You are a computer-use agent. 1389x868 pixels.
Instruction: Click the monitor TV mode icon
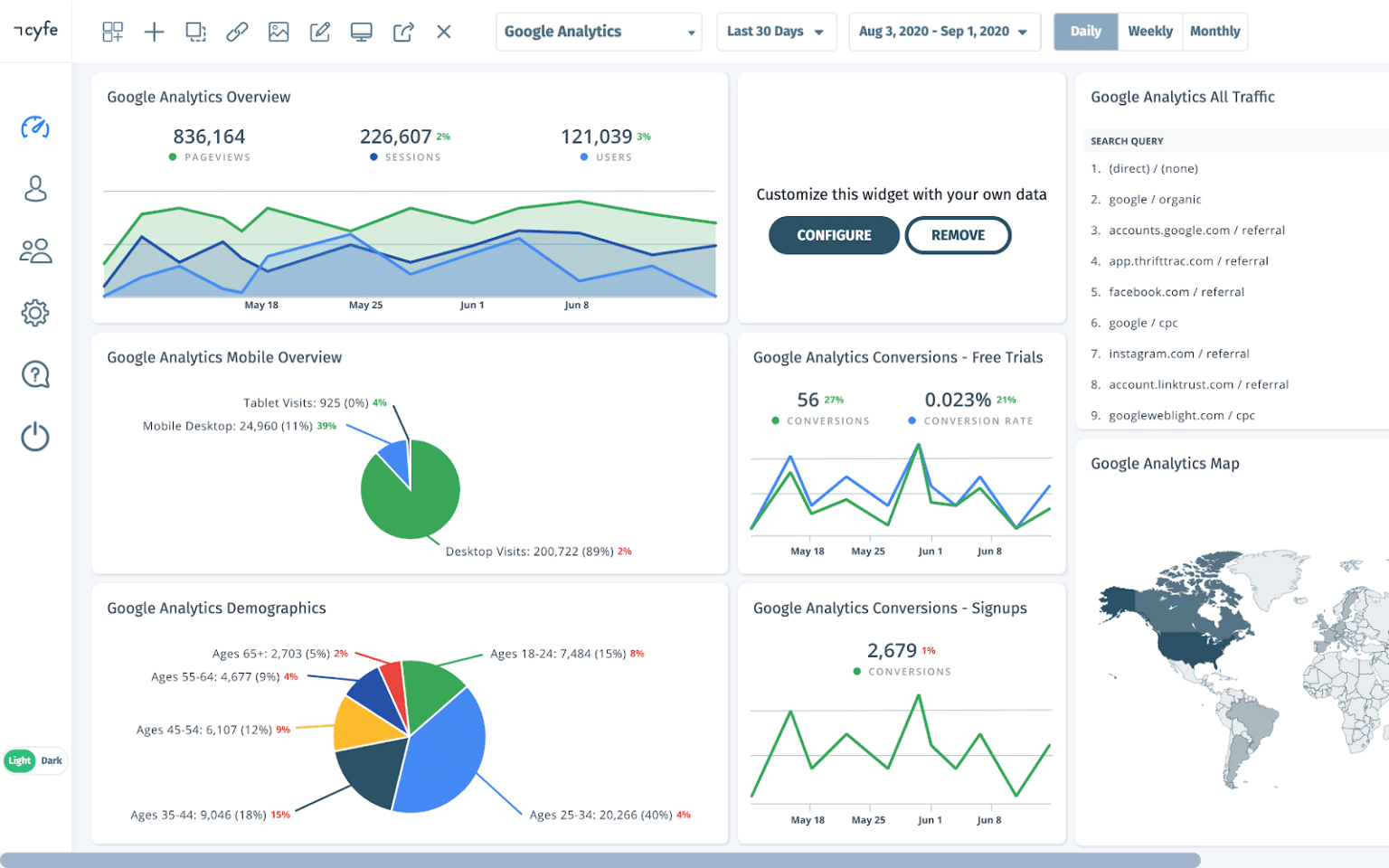coord(362,32)
